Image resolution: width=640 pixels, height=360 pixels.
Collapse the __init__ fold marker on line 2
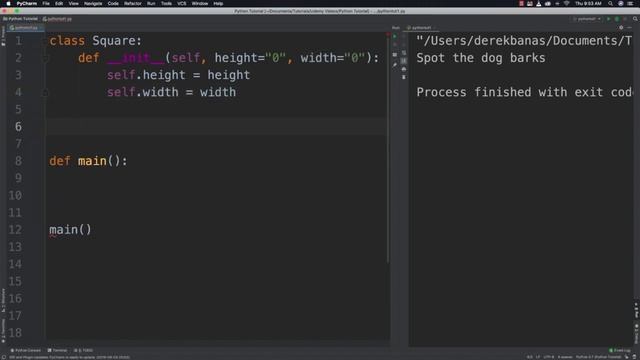pos(46,58)
